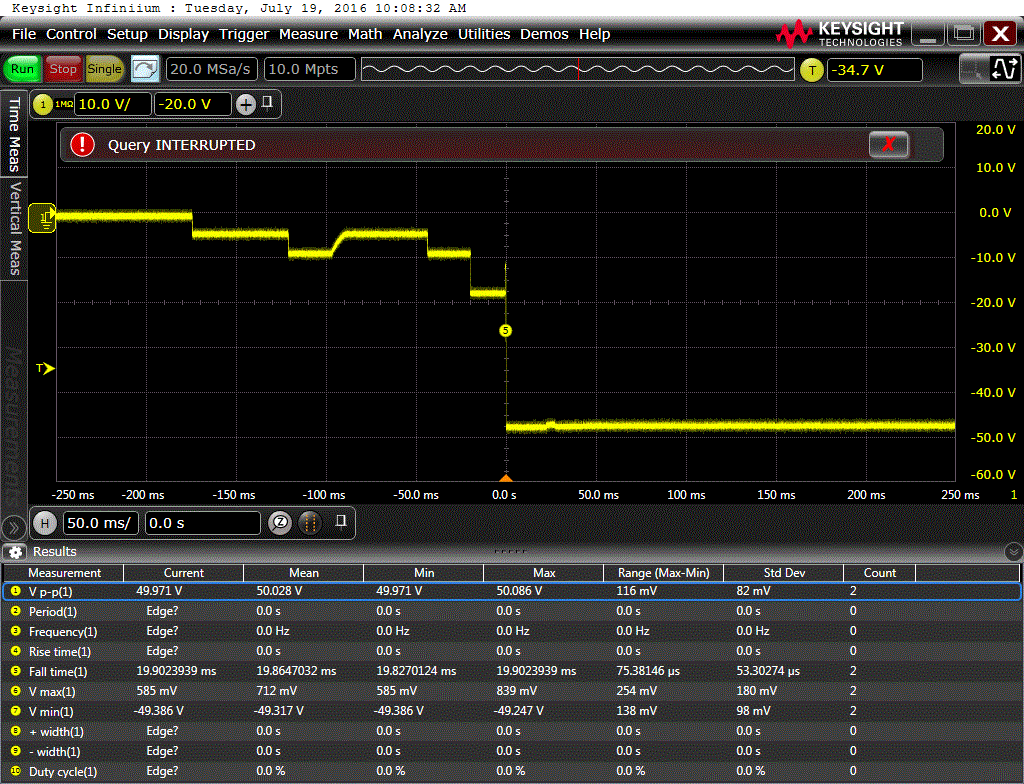1024x784 pixels.
Task: Open the Analyze menu
Action: click(420, 34)
